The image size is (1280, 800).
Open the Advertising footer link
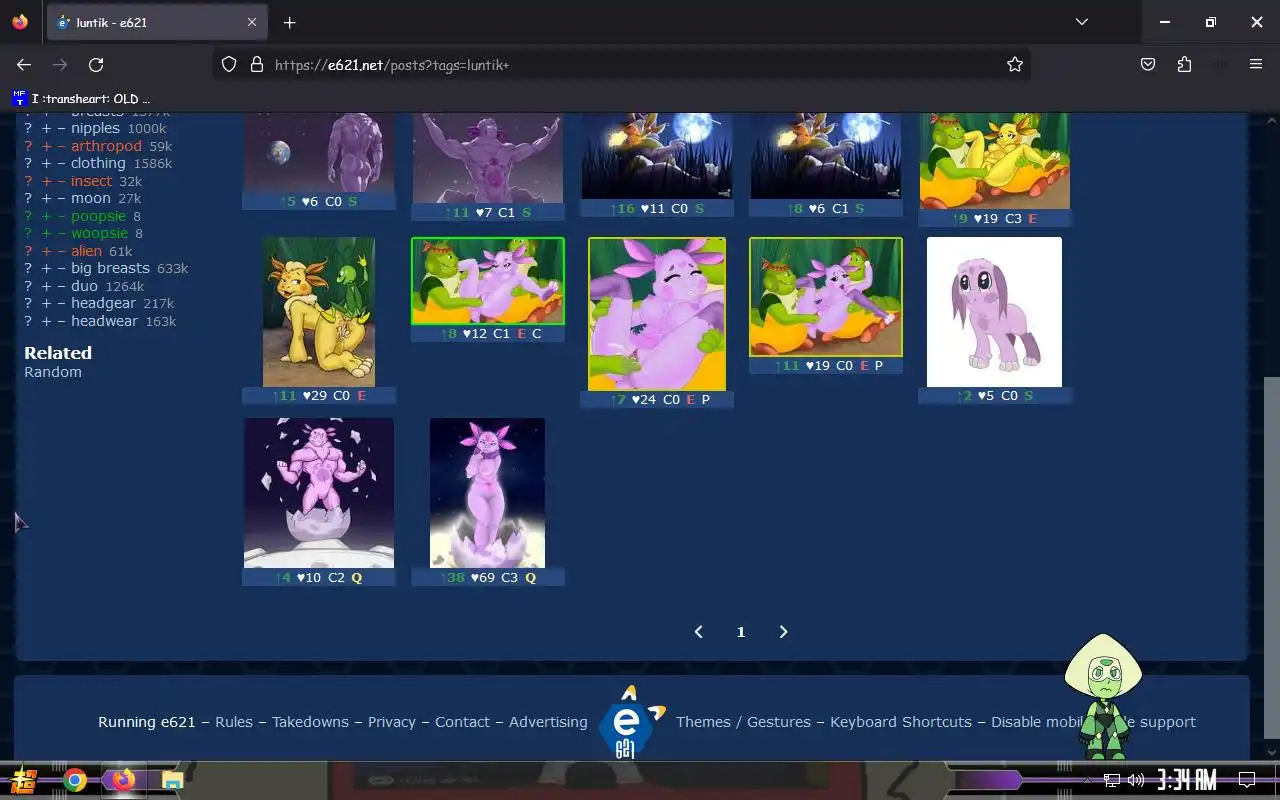point(548,722)
